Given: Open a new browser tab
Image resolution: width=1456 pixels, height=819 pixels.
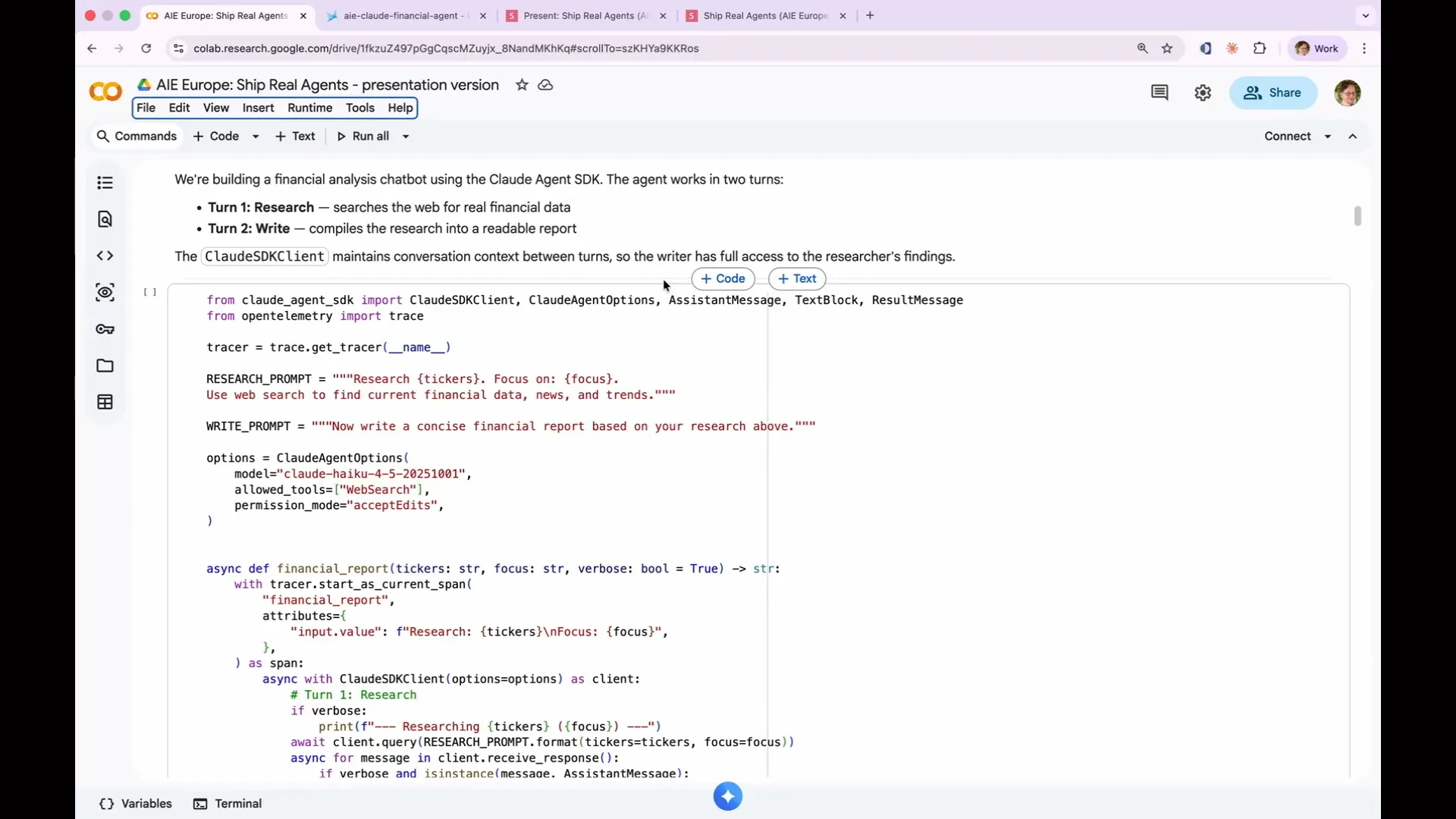Looking at the screenshot, I should click(870, 15).
